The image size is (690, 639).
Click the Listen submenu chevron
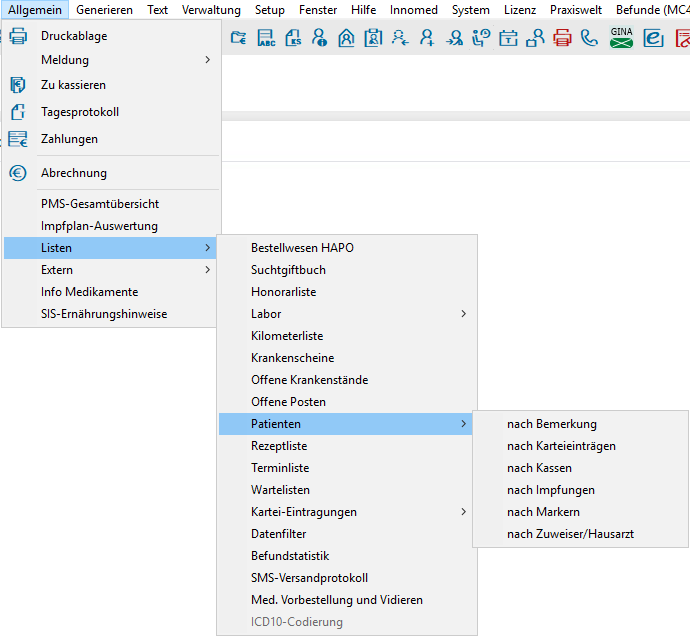click(207, 248)
